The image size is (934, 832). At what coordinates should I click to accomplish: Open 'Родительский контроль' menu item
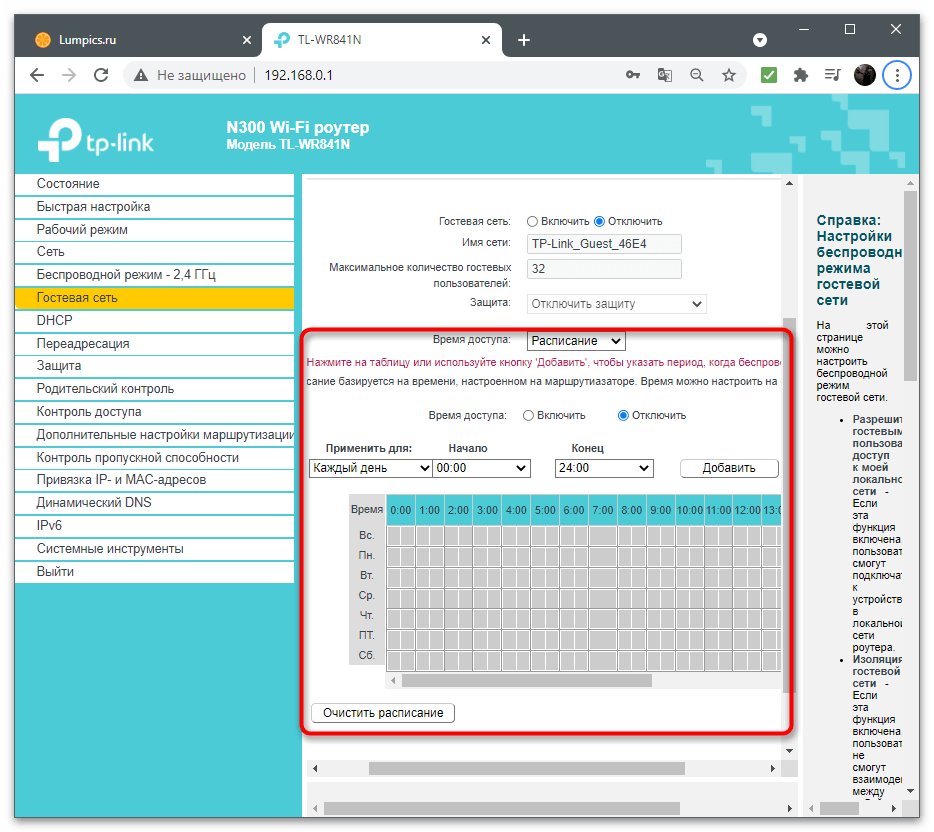[105, 389]
